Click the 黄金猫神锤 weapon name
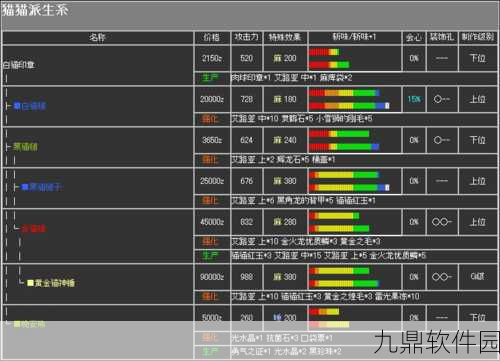500x361 pixels. point(55,283)
